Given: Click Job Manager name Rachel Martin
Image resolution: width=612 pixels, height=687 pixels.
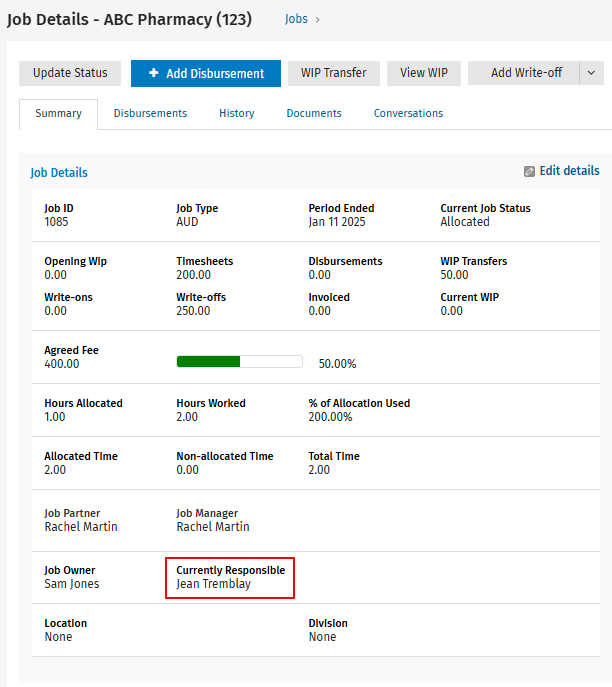Looking at the screenshot, I should [x=213, y=527].
